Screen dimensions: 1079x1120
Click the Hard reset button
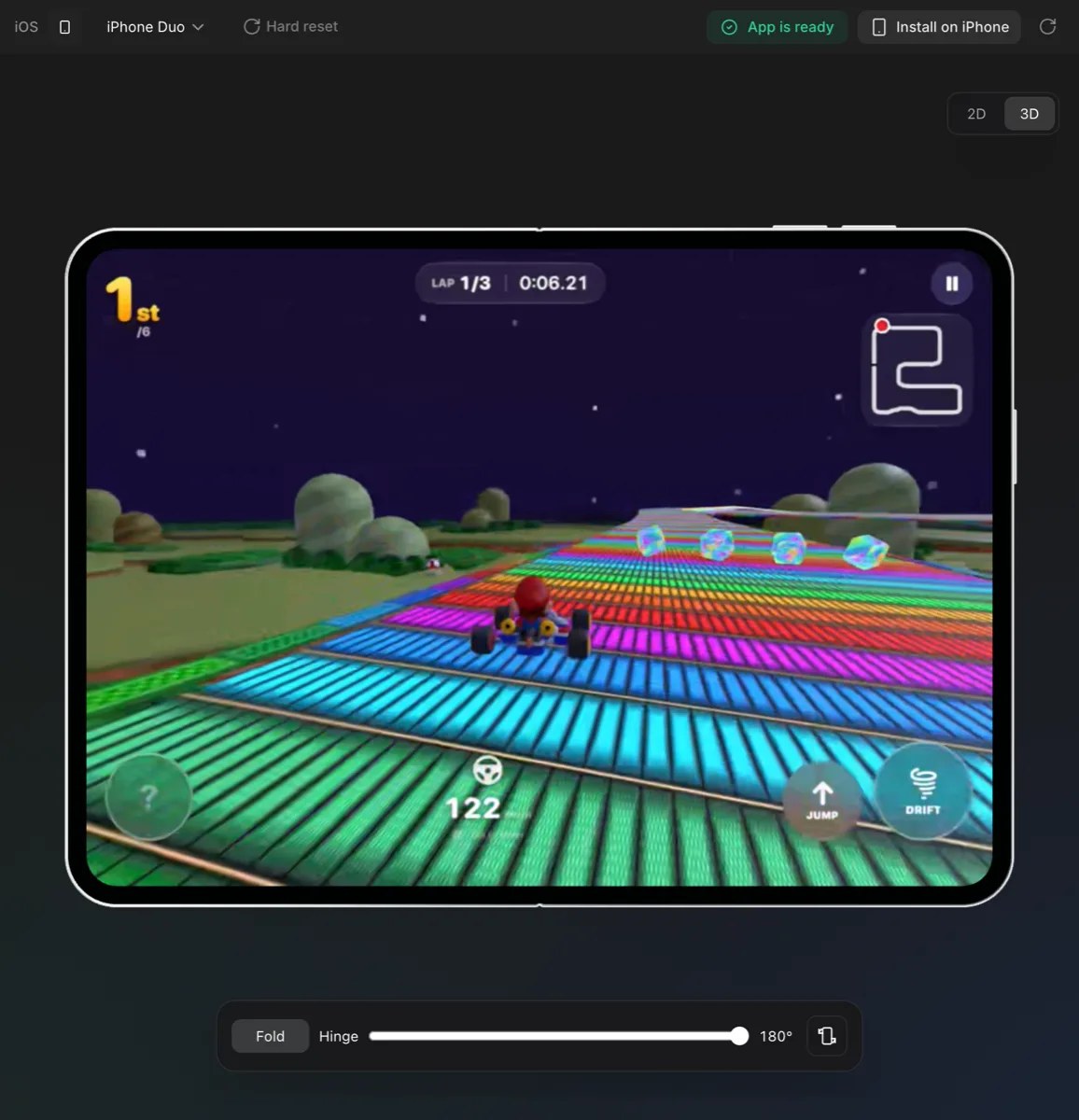click(290, 27)
